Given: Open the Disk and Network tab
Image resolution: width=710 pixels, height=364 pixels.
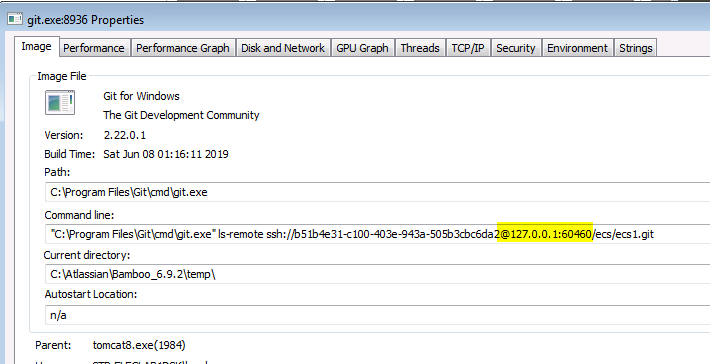Looking at the screenshot, I should point(283,48).
